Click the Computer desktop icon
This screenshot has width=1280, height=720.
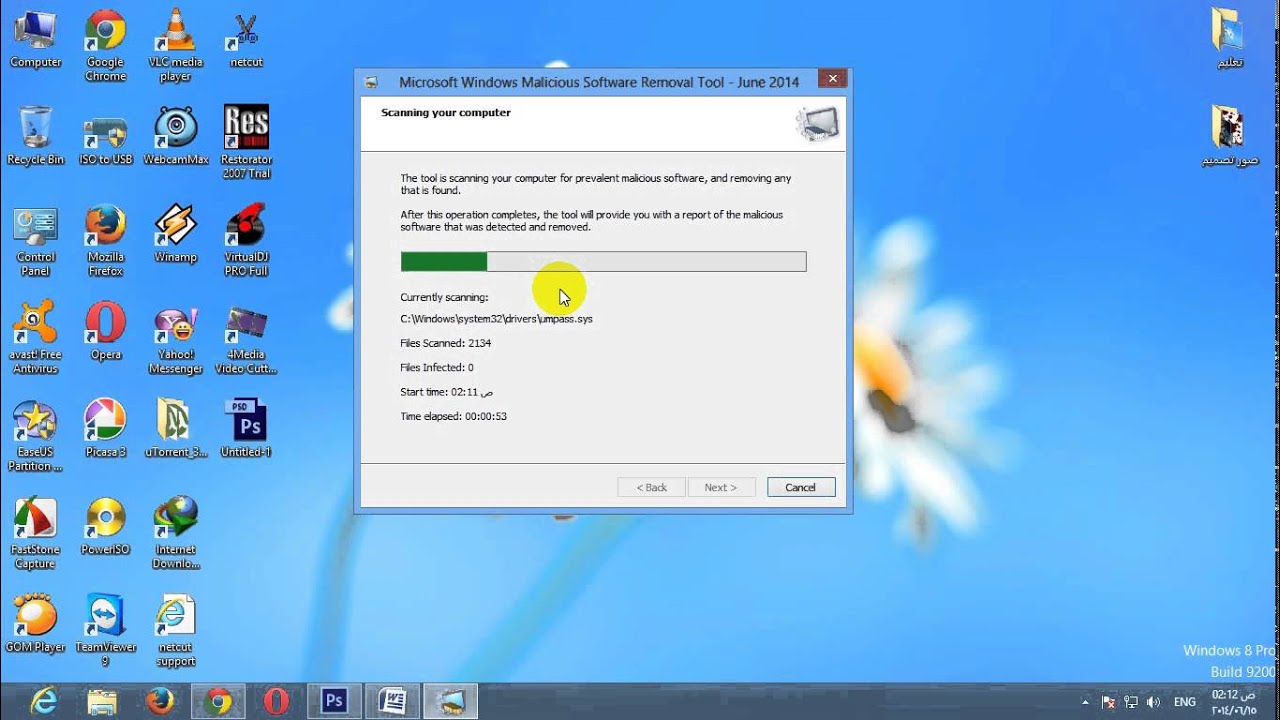point(35,40)
